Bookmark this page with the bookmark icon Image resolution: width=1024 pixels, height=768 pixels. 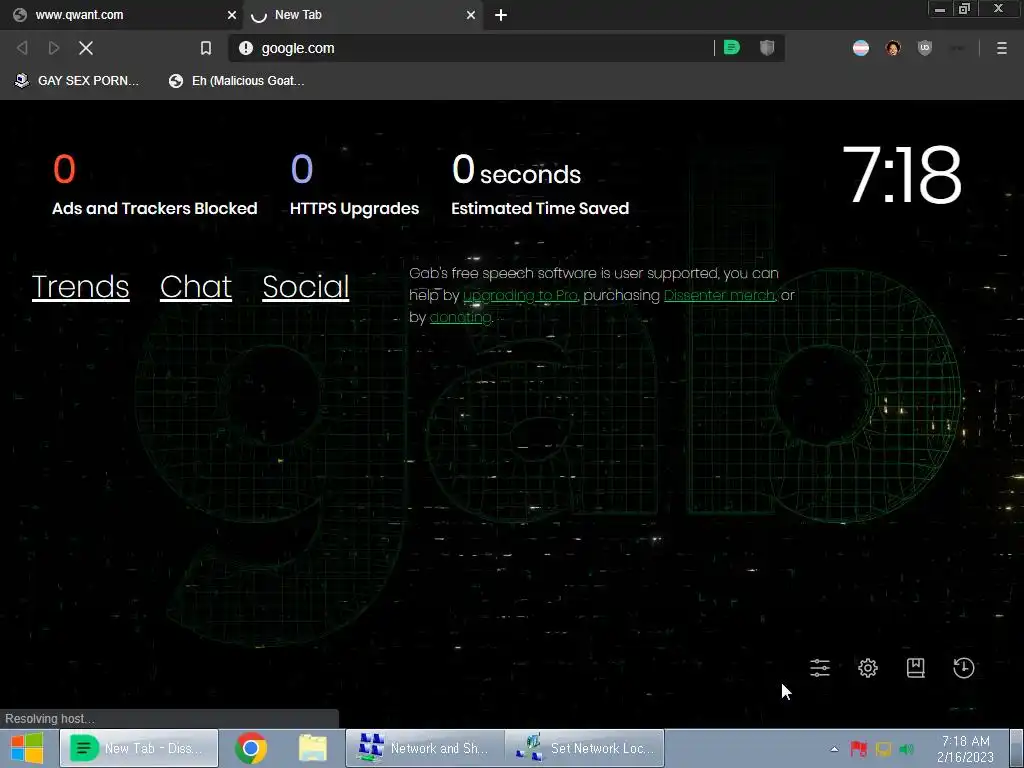[x=206, y=48]
